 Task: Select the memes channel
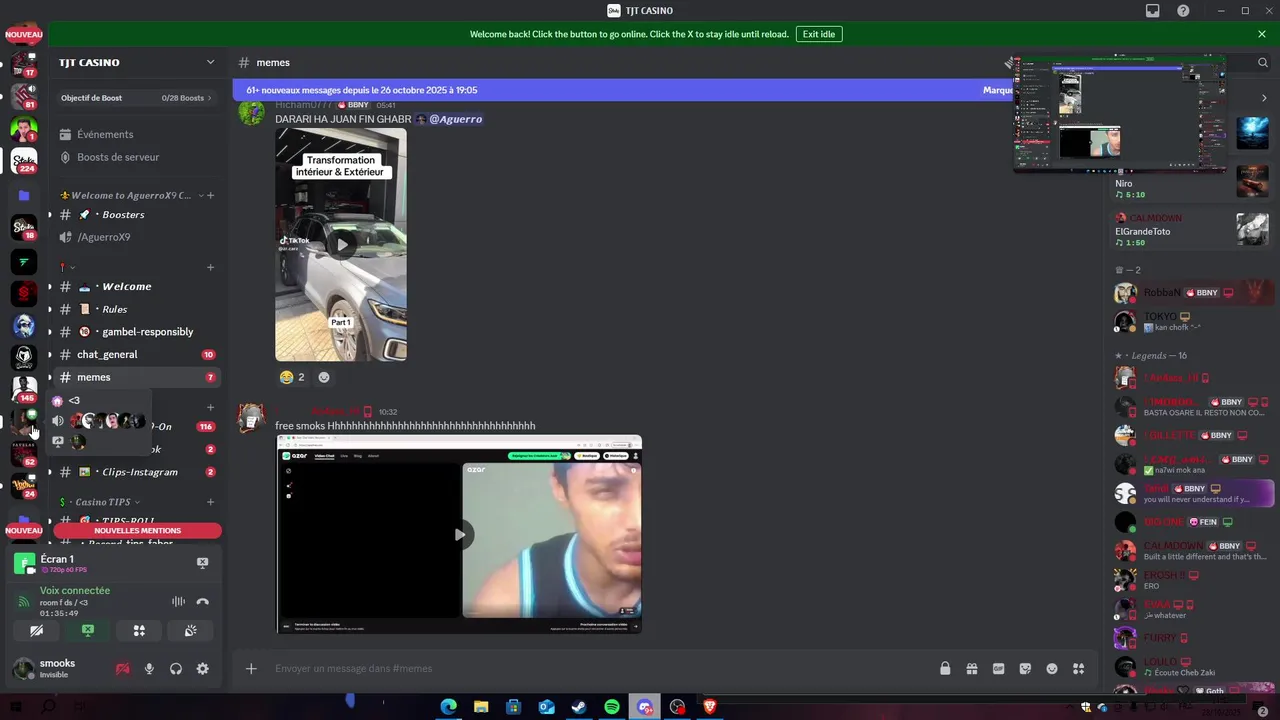pos(136,377)
